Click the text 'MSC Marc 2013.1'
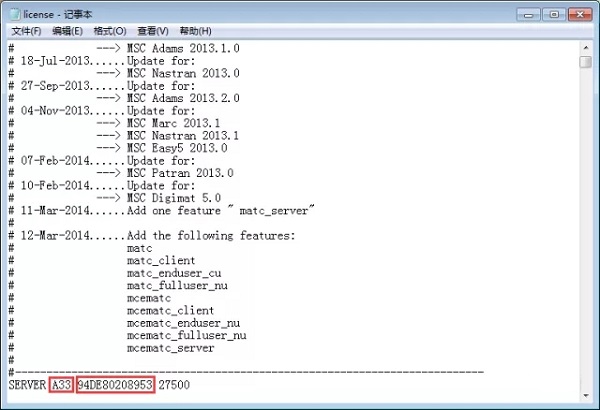The width and height of the screenshot is (600, 410). (x=173, y=123)
